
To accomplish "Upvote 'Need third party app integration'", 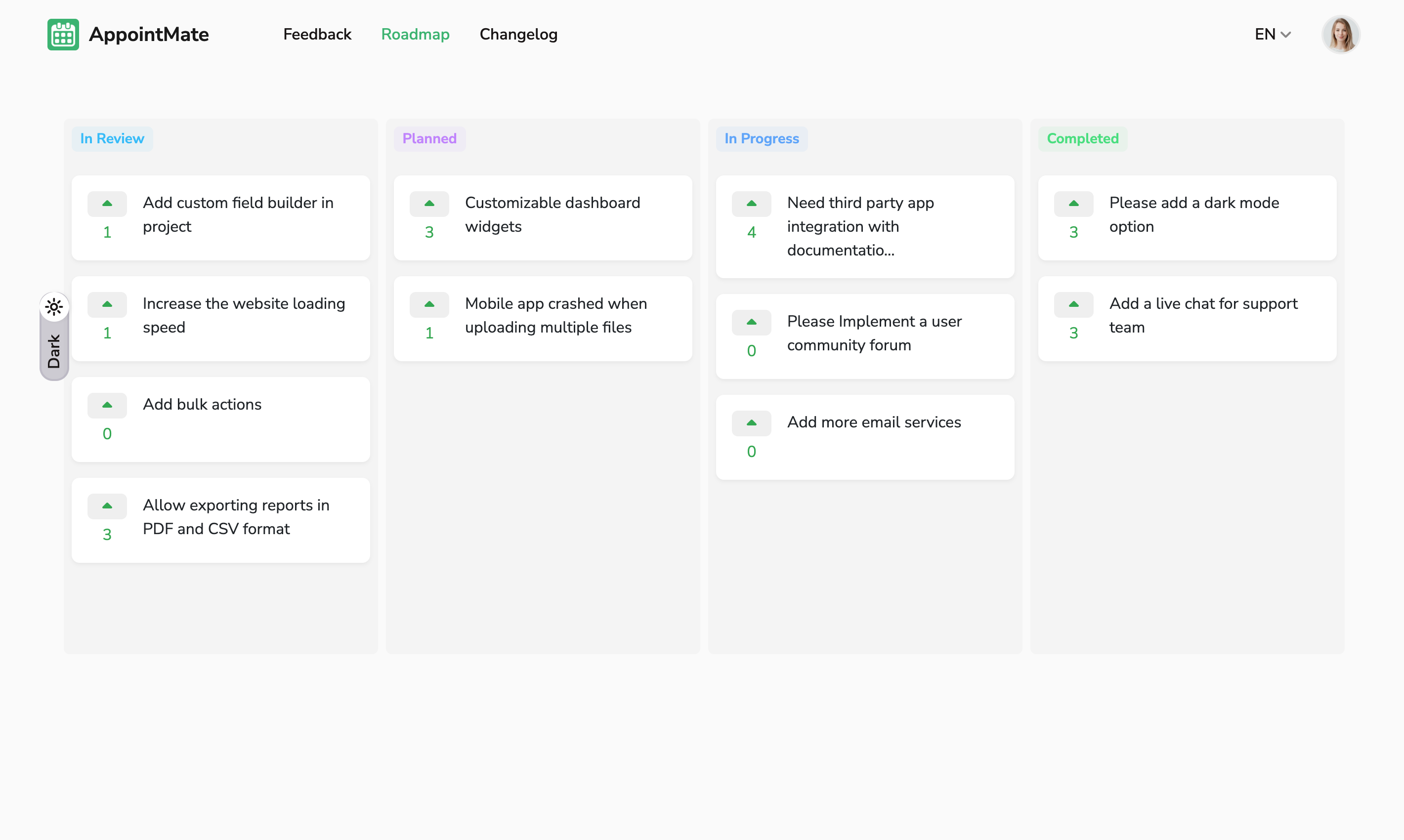I will coord(751,204).
